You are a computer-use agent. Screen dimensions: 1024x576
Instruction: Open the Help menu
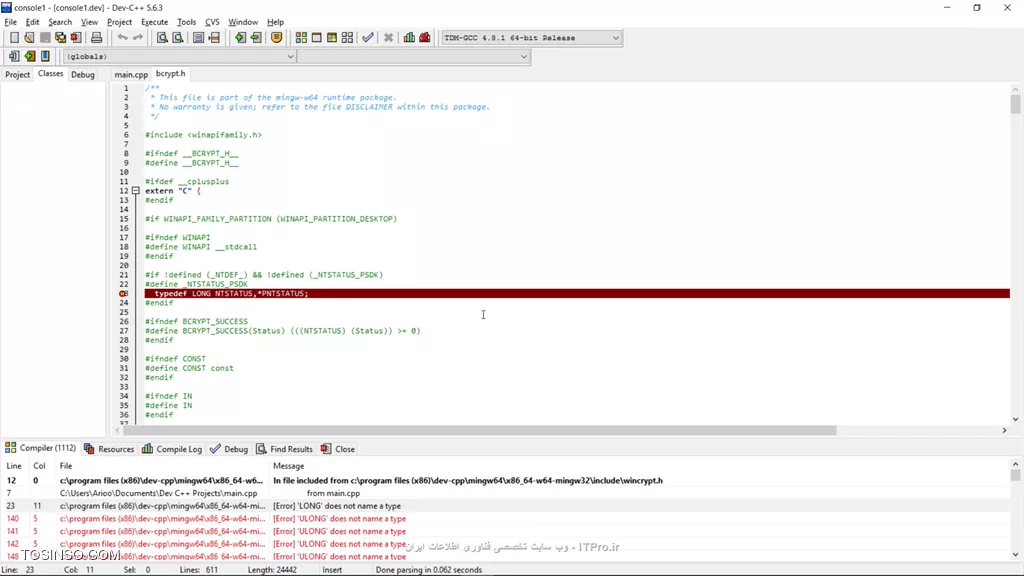[x=276, y=22]
